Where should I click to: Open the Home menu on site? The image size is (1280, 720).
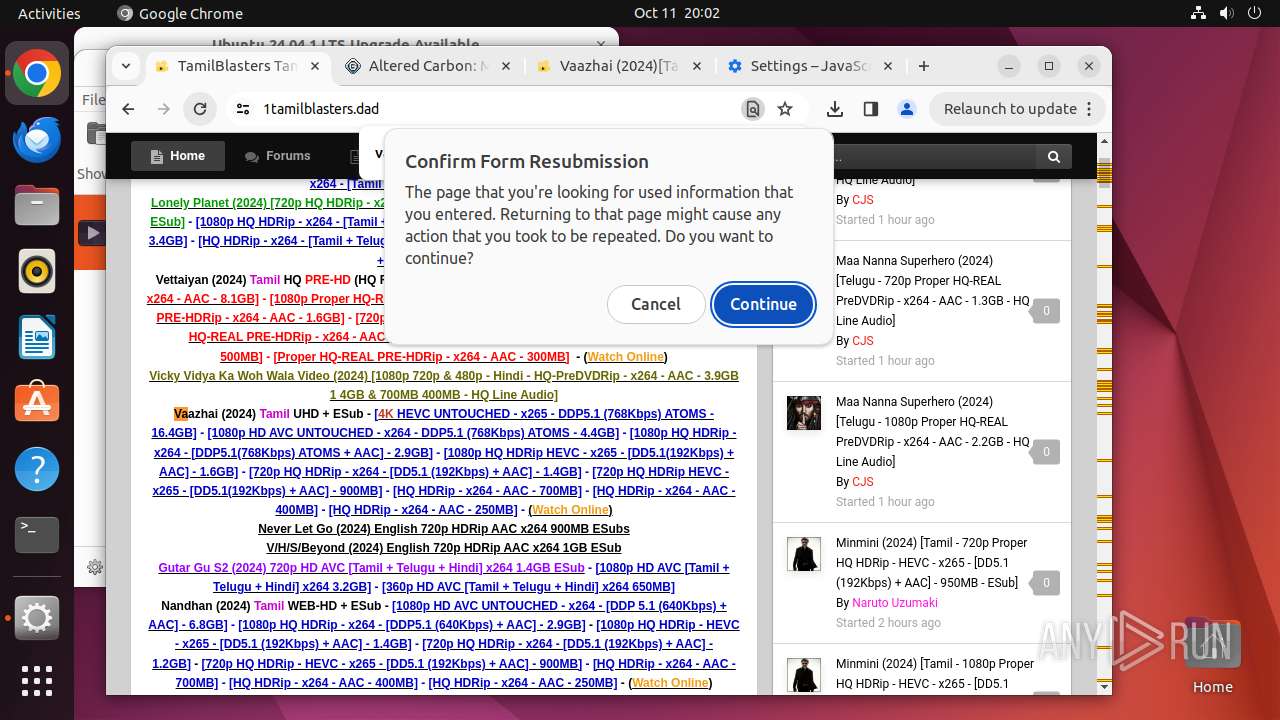coord(177,156)
